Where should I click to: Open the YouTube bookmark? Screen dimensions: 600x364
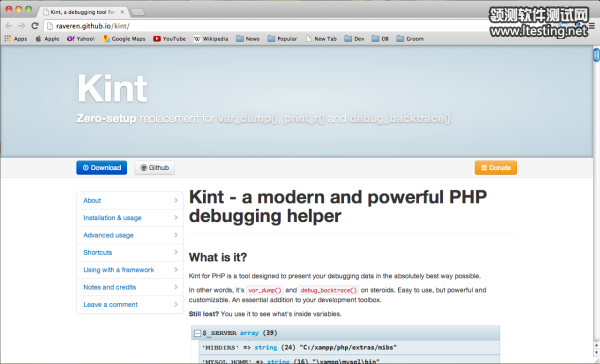pos(170,39)
